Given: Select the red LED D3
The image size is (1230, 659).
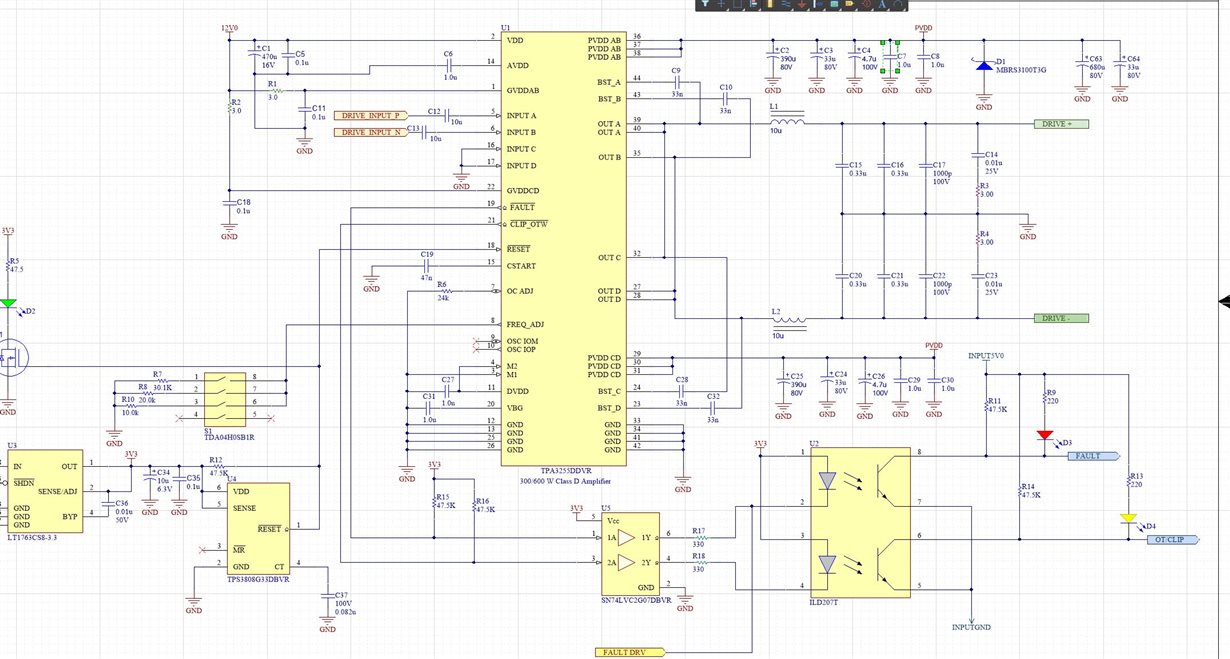Looking at the screenshot, I should [x=1045, y=435].
